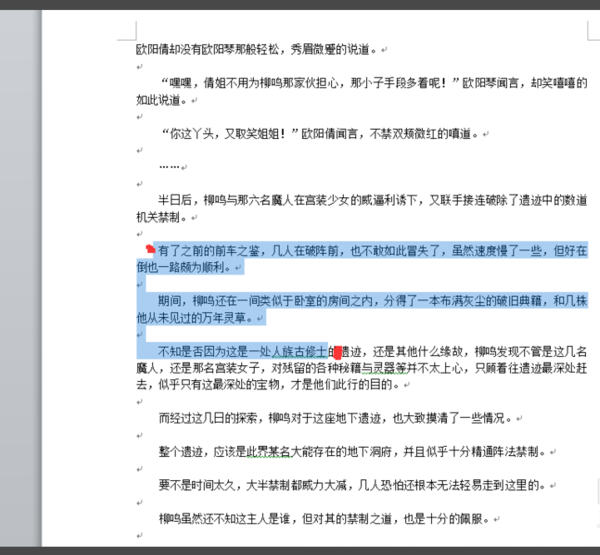Click the highlighted line "倒也一路颇为顺利。"

click(x=186, y=267)
